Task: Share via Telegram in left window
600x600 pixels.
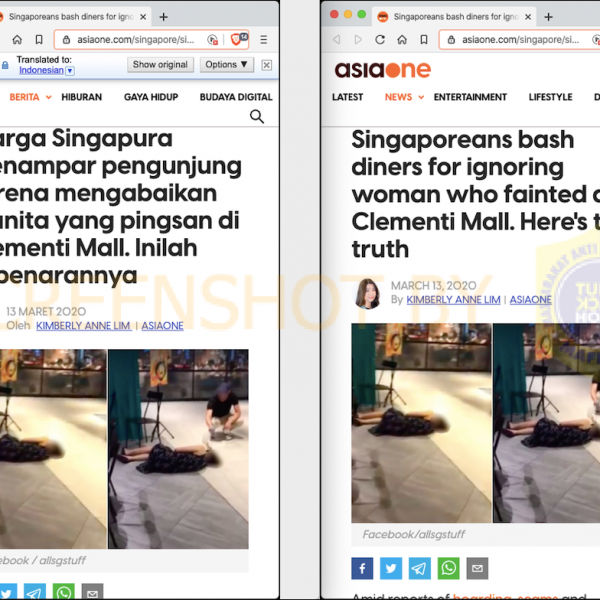Action: pyautogui.click(x=35, y=591)
